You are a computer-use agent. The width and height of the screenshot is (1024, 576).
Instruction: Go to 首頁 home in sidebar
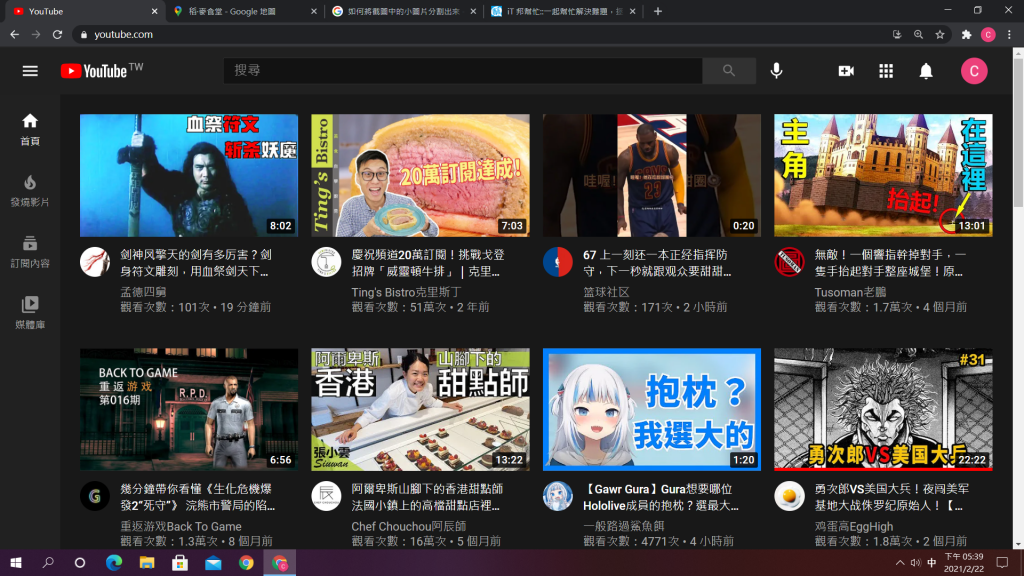(30, 129)
